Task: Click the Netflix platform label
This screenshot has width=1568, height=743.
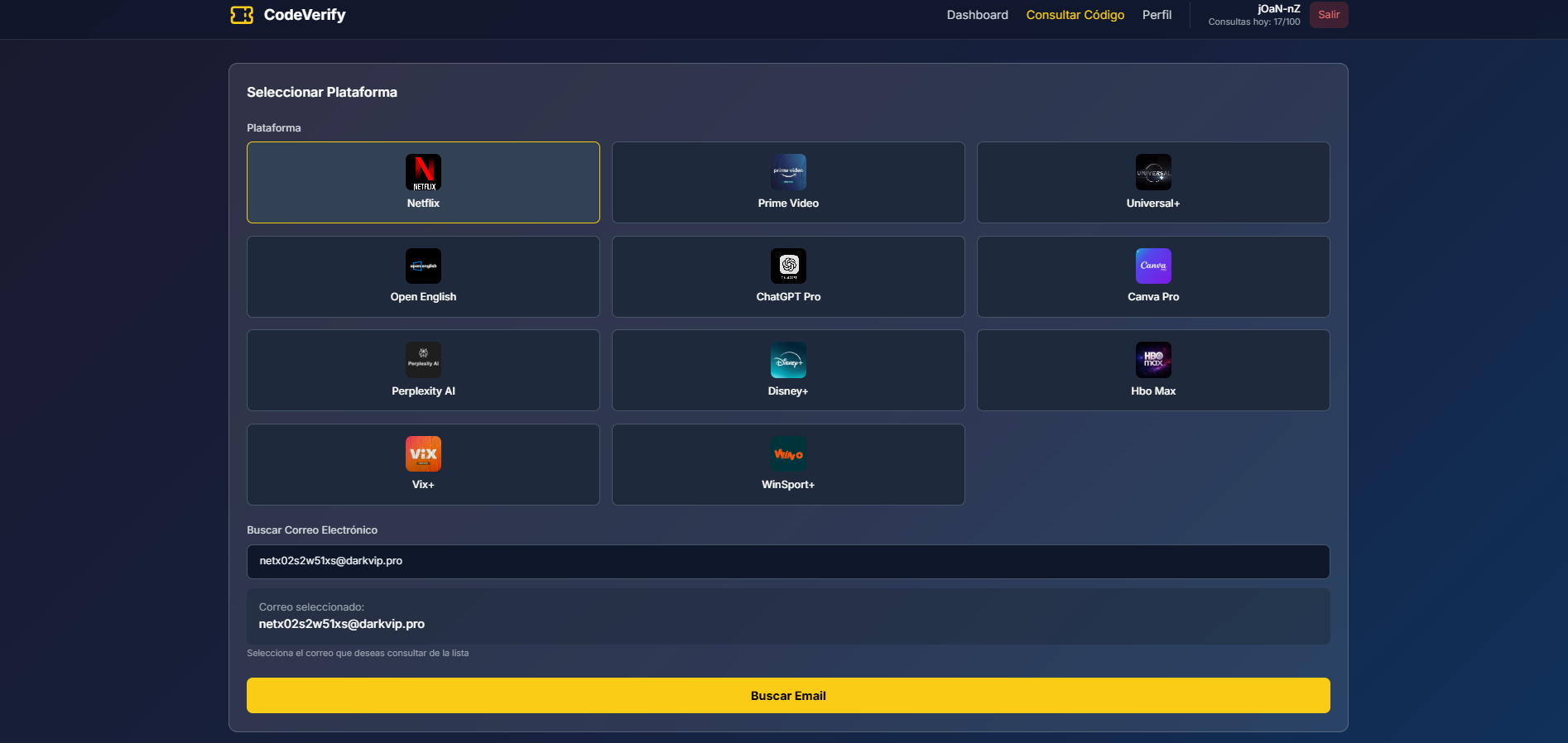Action: (423, 204)
